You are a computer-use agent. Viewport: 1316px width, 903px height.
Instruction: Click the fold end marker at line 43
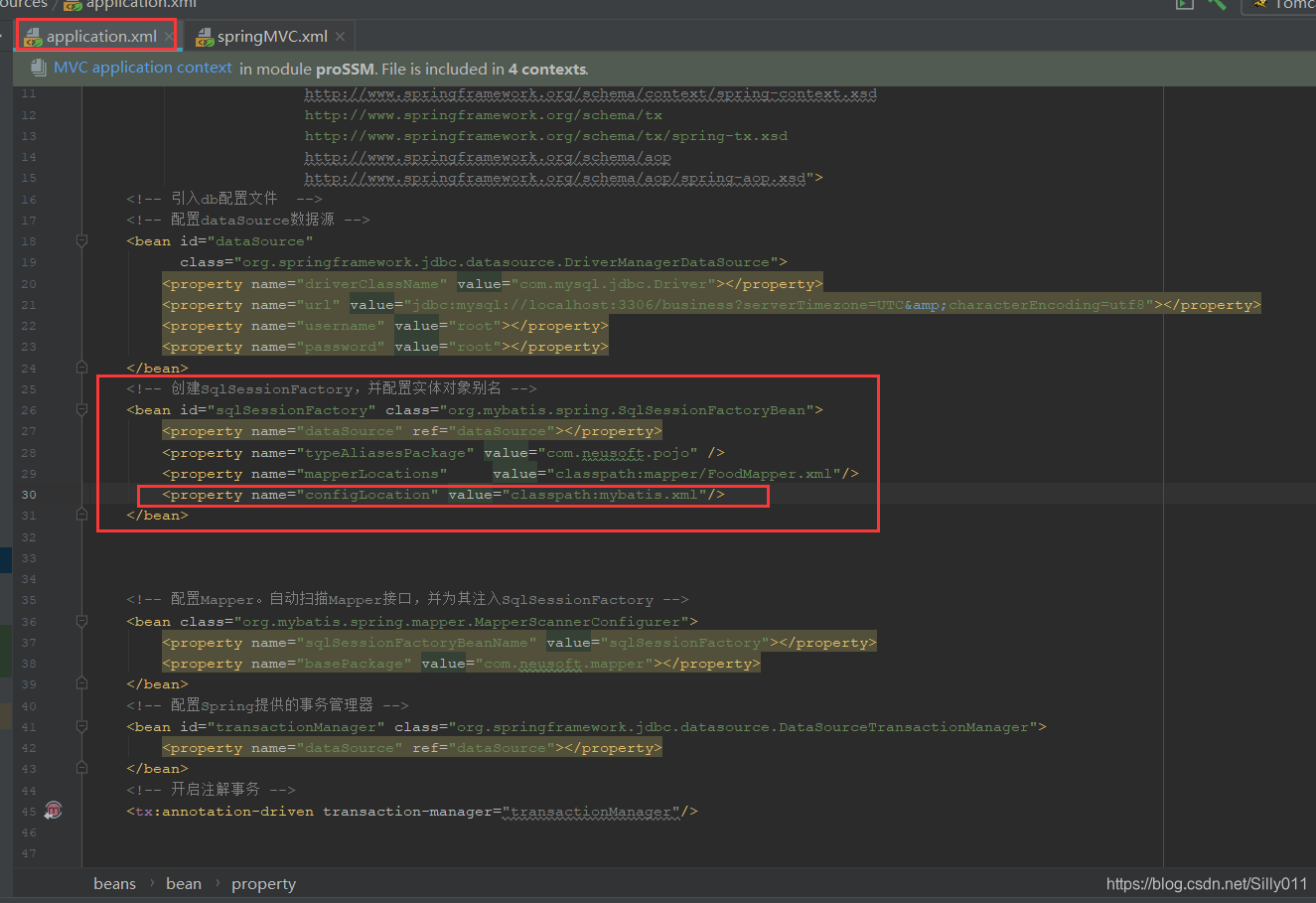[x=81, y=769]
